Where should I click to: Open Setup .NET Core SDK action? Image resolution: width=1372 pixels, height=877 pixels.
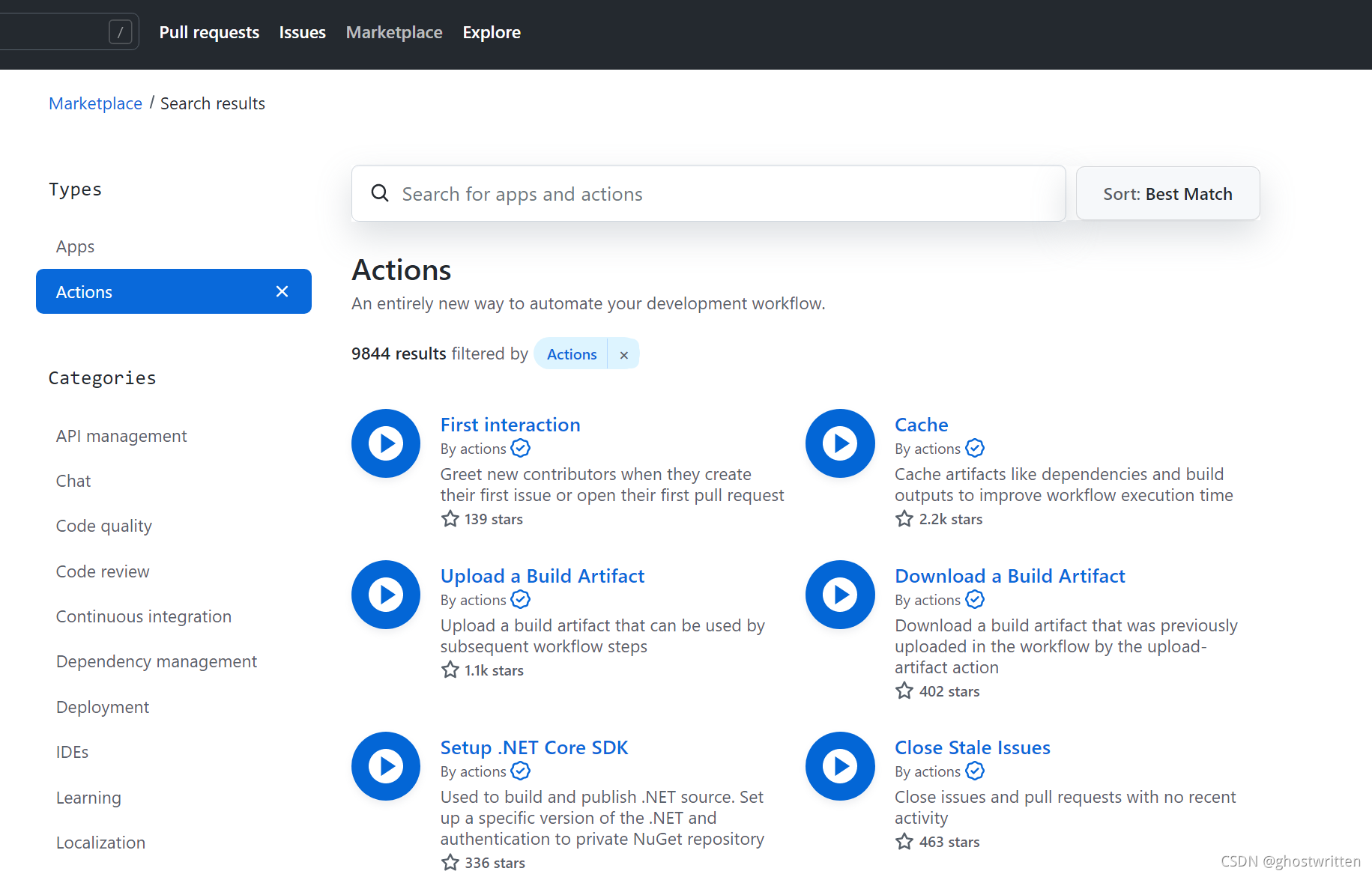(x=534, y=747)
